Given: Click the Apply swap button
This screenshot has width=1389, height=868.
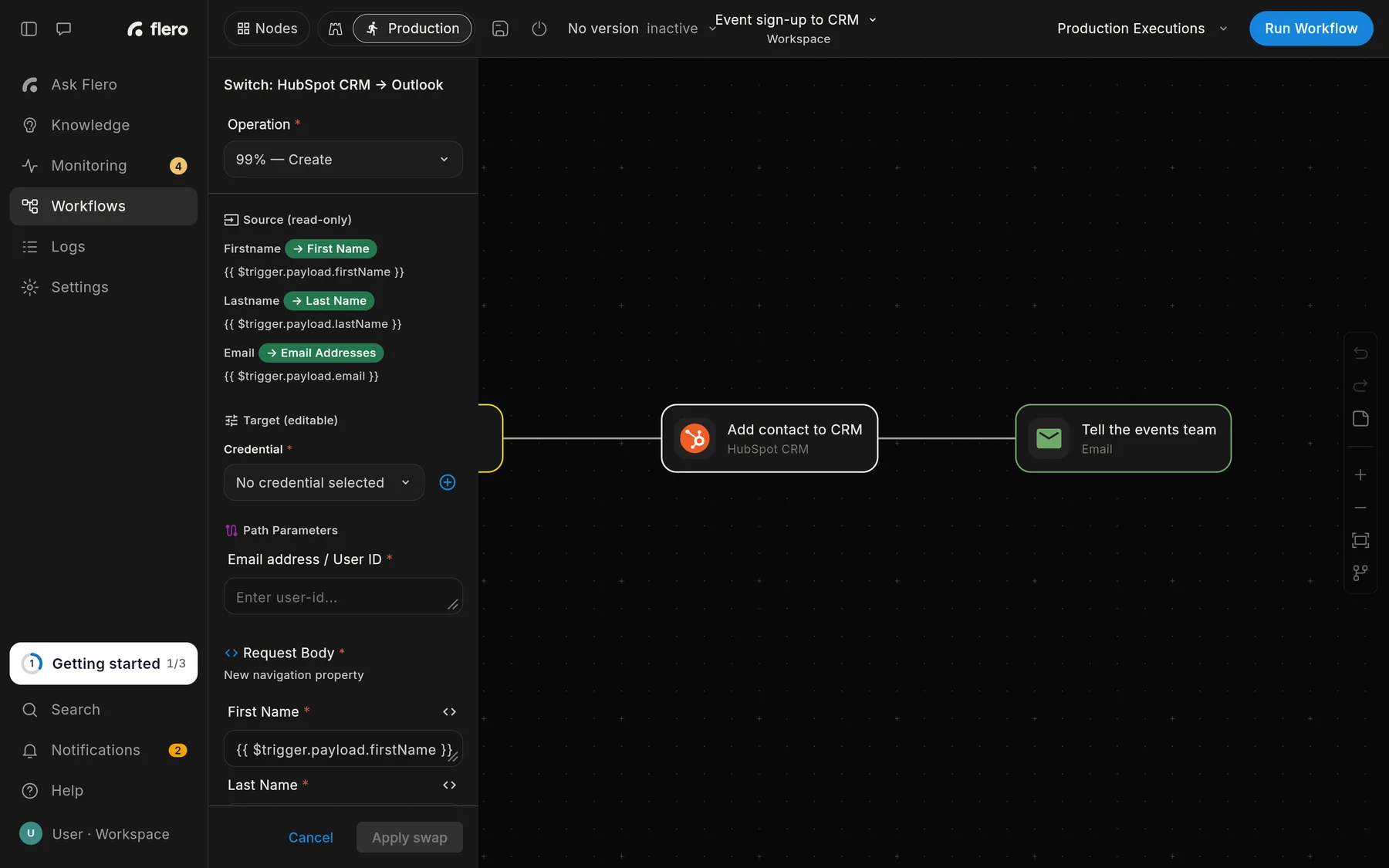Looking at the screenshot, I should pos(410,837).
